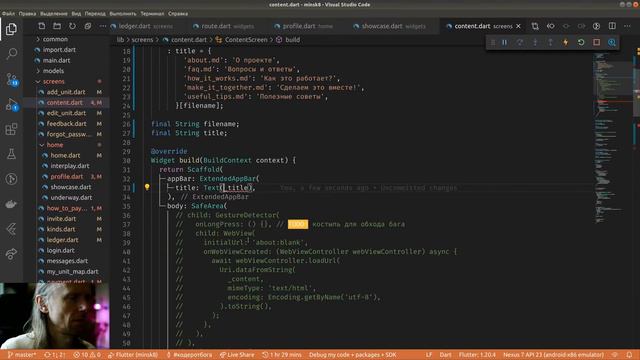640x360 pixels.
Task: Open interplay.dart in explorer
Action: [70, 166]
